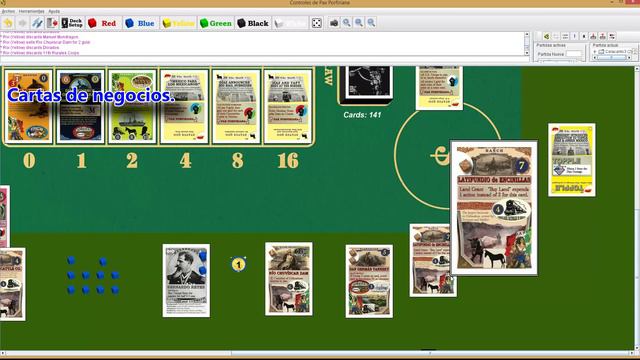Click the log line 'discards 11th Rurales Corps'

coord(40,53)
